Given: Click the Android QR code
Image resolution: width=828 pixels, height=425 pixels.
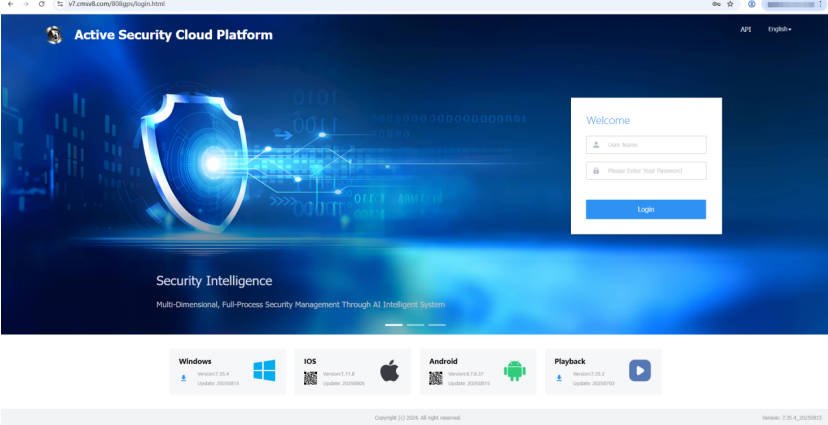Looking at the screenshot, I should 435,378.
